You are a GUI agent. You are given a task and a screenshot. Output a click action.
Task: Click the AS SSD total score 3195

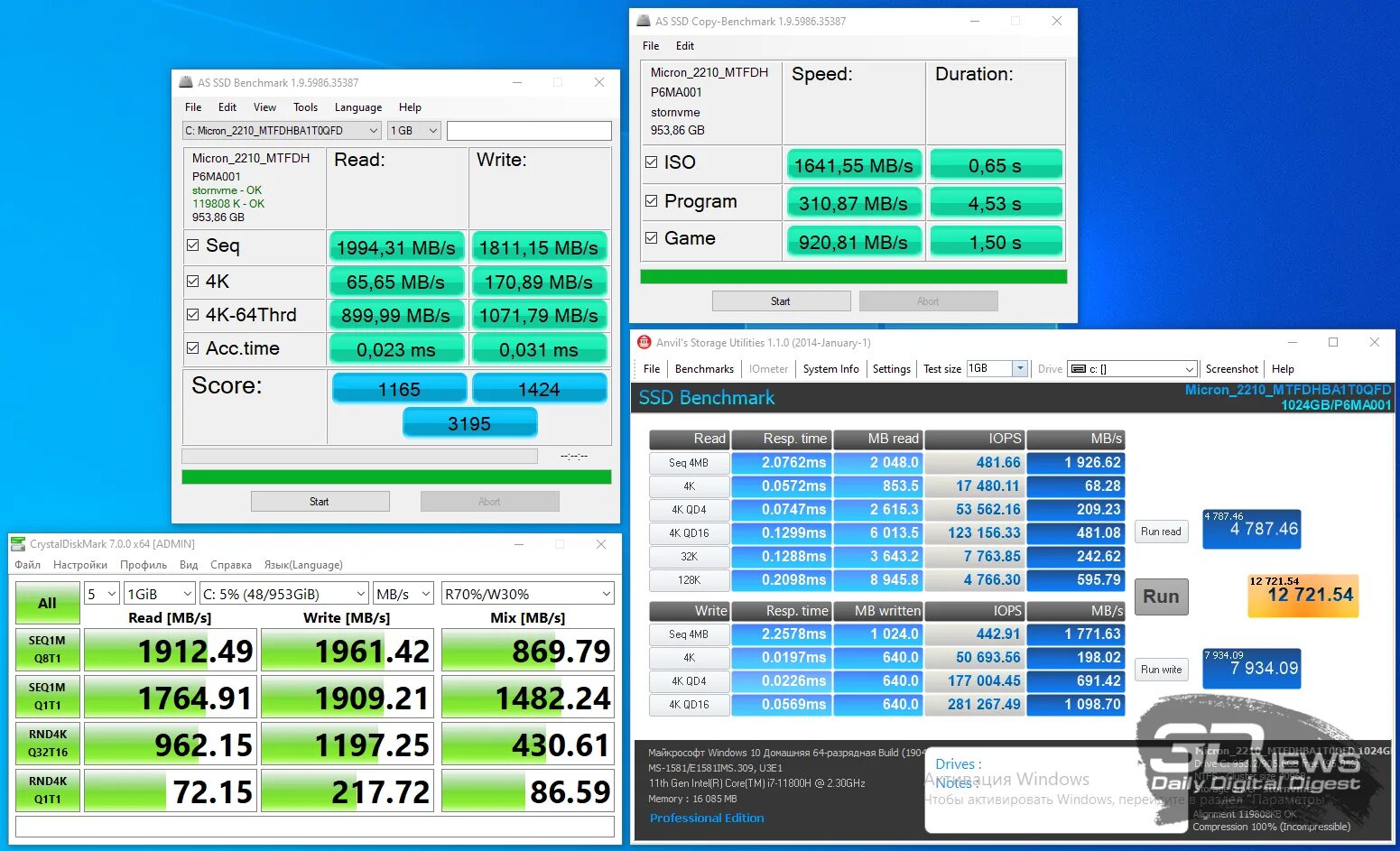(469, 423)
